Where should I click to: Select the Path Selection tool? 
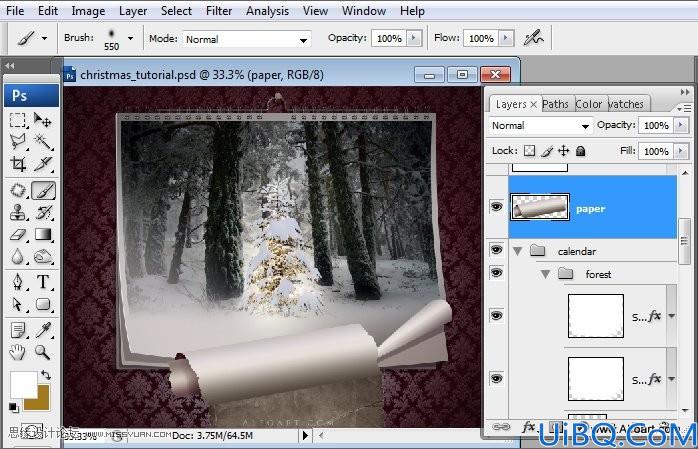click(18, 304)
